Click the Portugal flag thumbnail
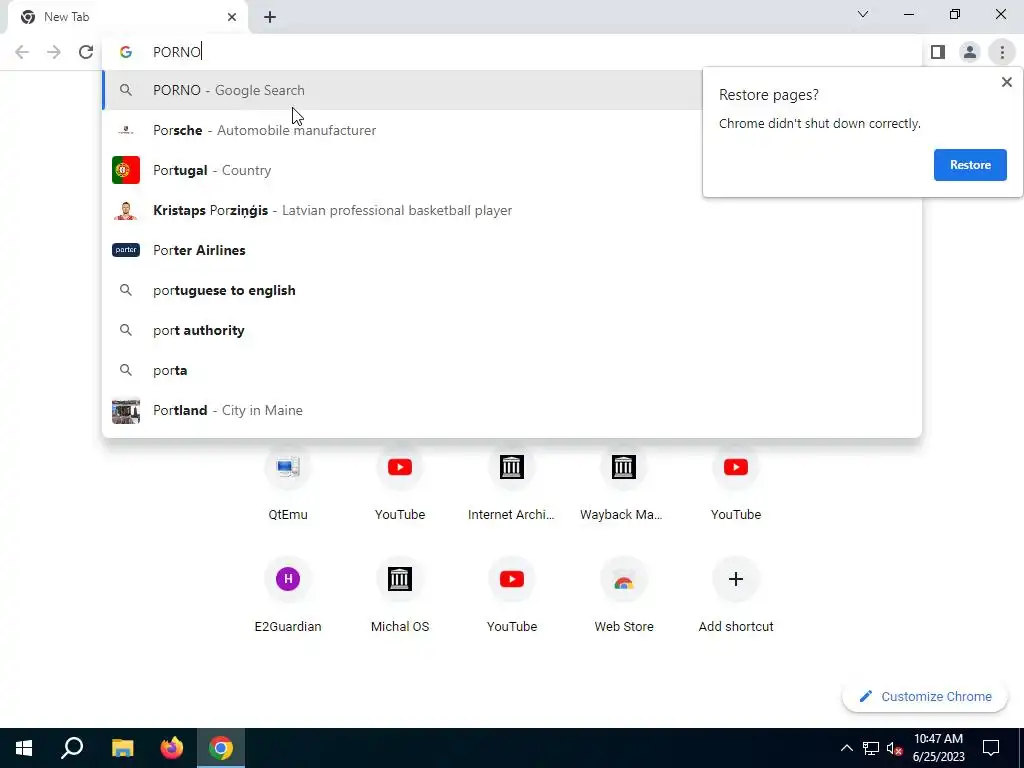This screenshot has width=1024, height=768. 126,170
